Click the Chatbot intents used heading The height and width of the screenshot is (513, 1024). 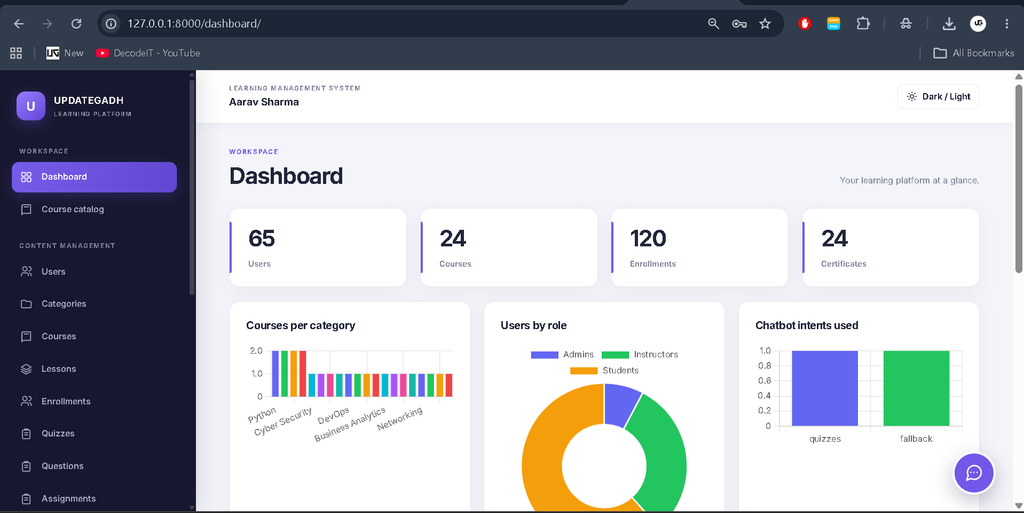(x=807, y=325)
